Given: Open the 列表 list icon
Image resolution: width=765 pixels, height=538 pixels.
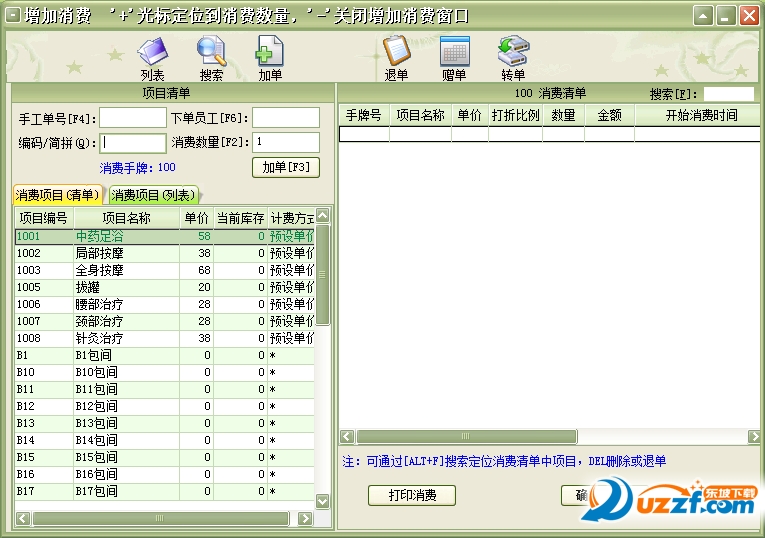Looking at the screenshot, I should pyautogui.click(x=153, y=58).
